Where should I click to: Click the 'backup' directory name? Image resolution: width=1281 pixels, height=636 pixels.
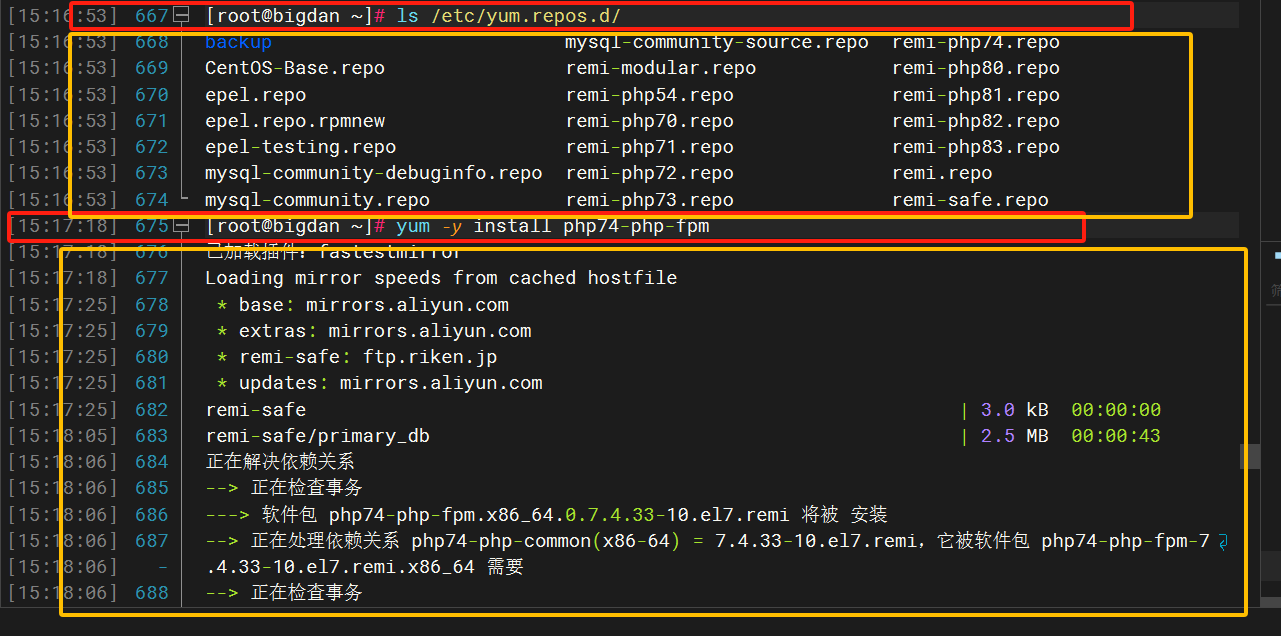(238, 42)
